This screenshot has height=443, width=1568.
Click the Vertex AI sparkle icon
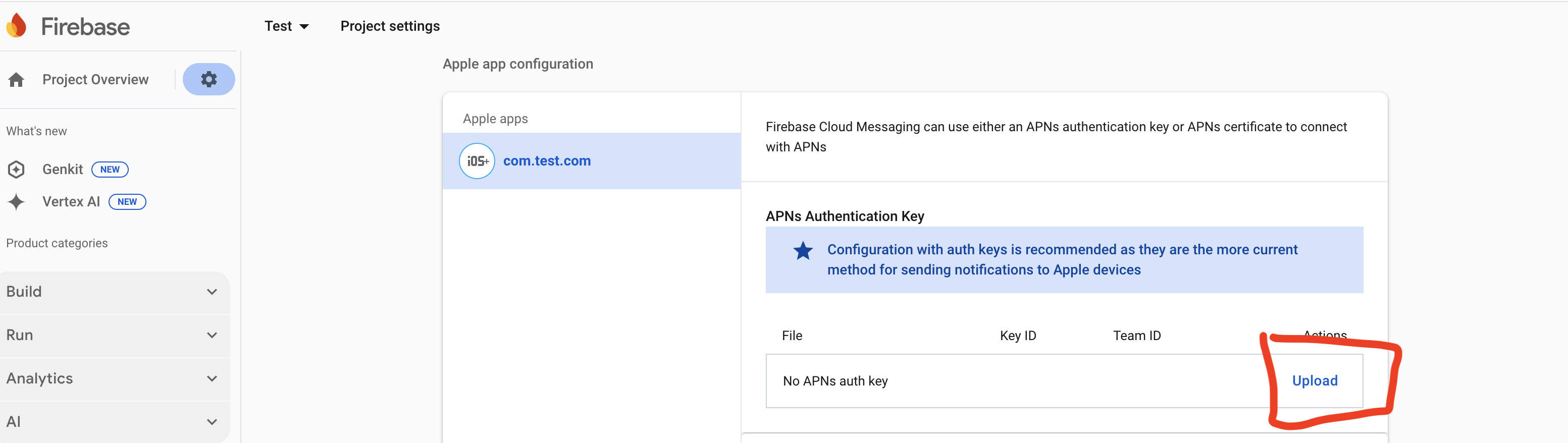click(17, 201)
